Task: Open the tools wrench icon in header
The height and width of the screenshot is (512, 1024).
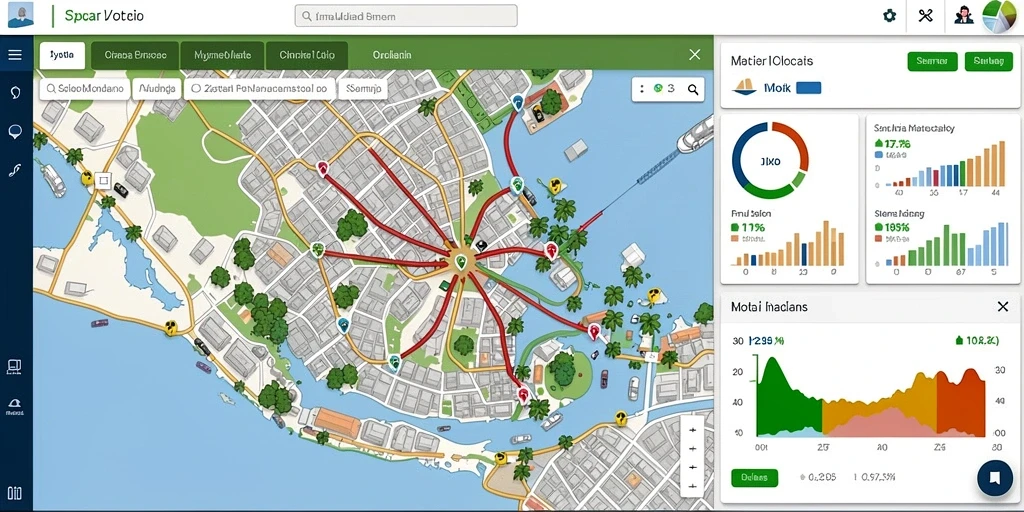Action: pos(925,16)
